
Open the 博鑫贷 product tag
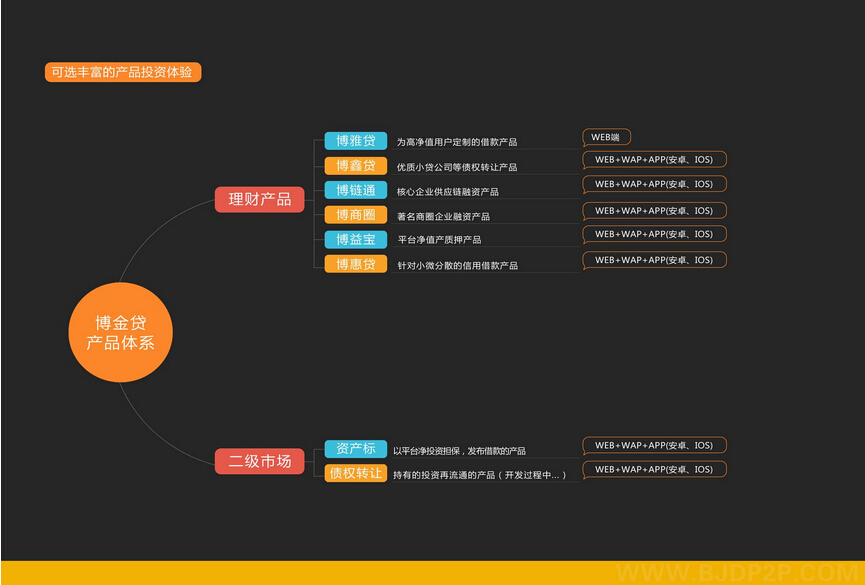pos(355,165)
